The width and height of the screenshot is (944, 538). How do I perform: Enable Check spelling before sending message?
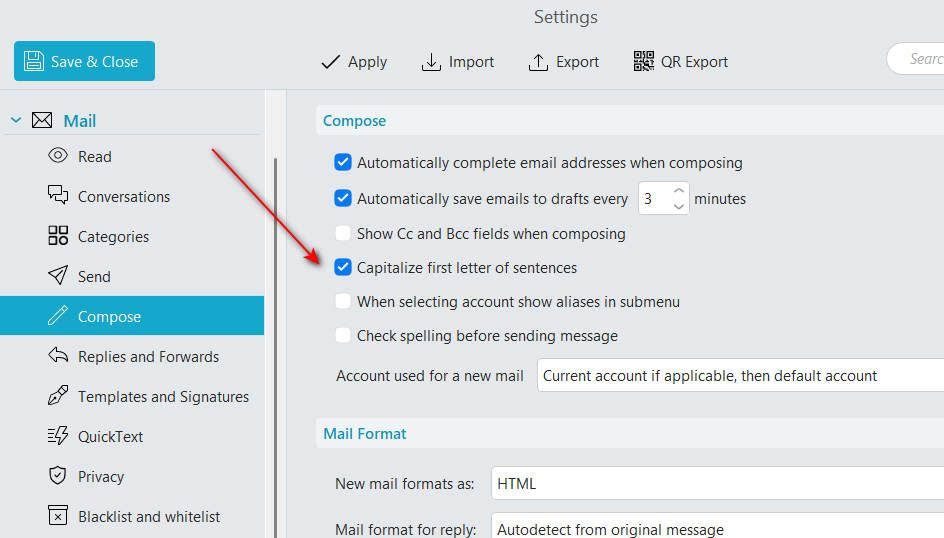coord(343,336)
